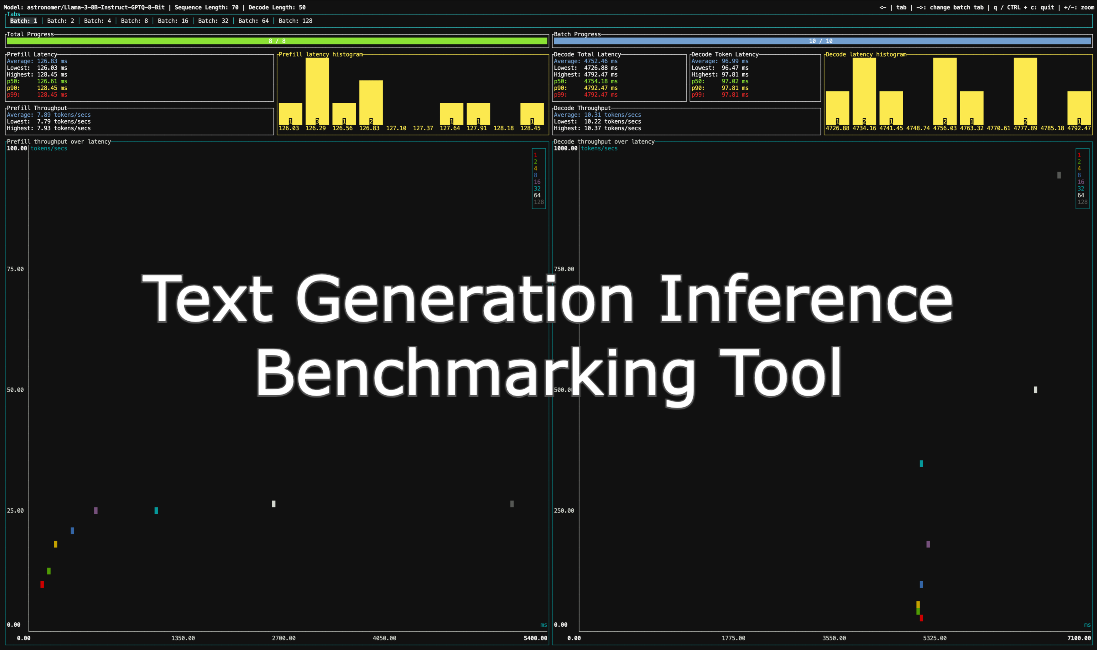Viewport: 1097px width, 650px height.
Task: Click the green Total Progress bar
Action: 277,41
